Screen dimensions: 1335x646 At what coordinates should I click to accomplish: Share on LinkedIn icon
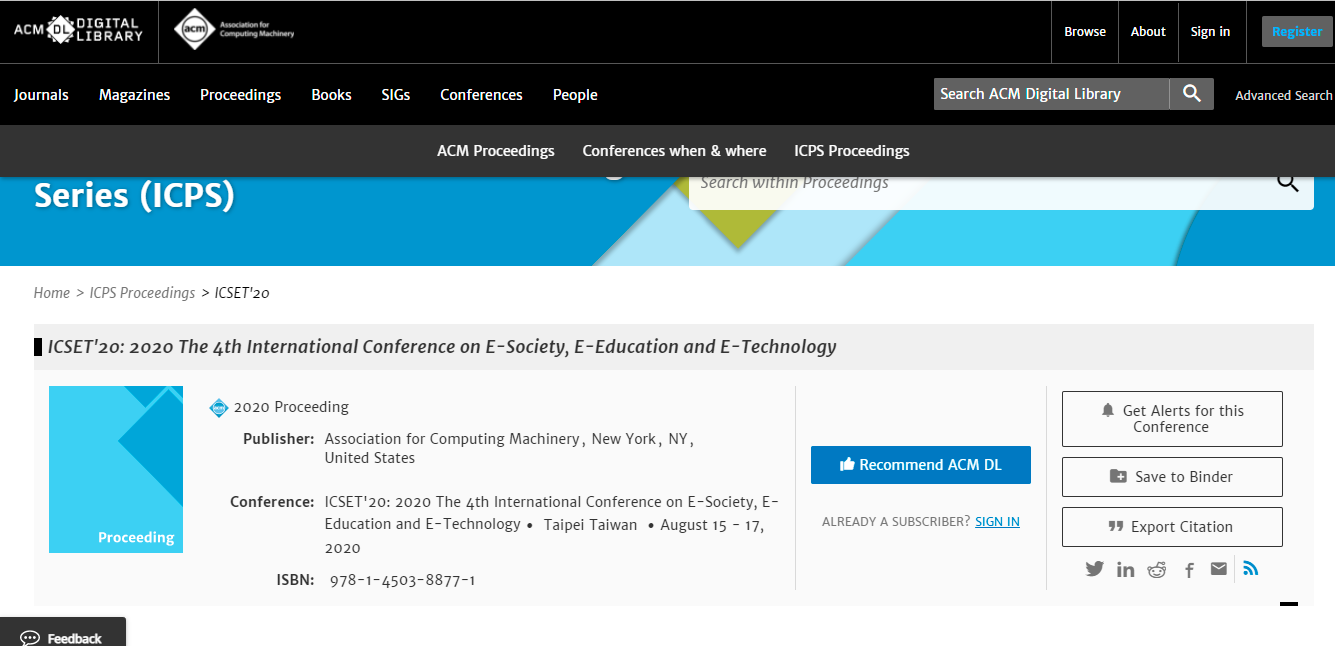point(1126,570)
